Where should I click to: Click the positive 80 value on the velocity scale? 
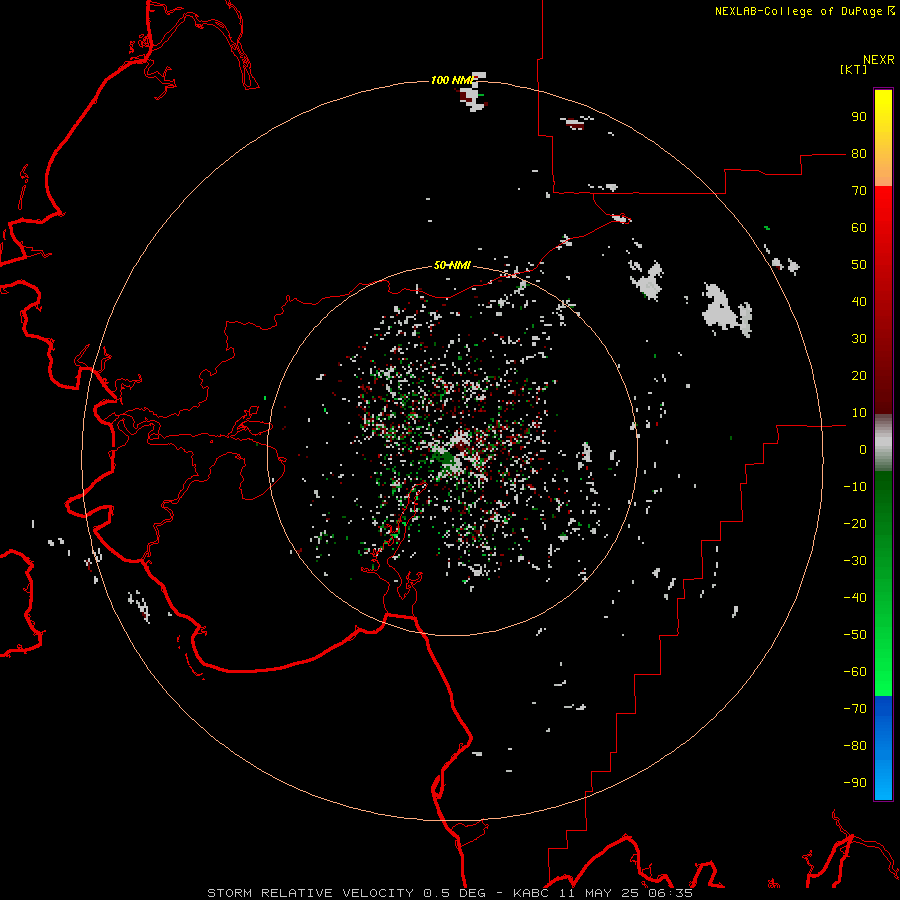859,154
